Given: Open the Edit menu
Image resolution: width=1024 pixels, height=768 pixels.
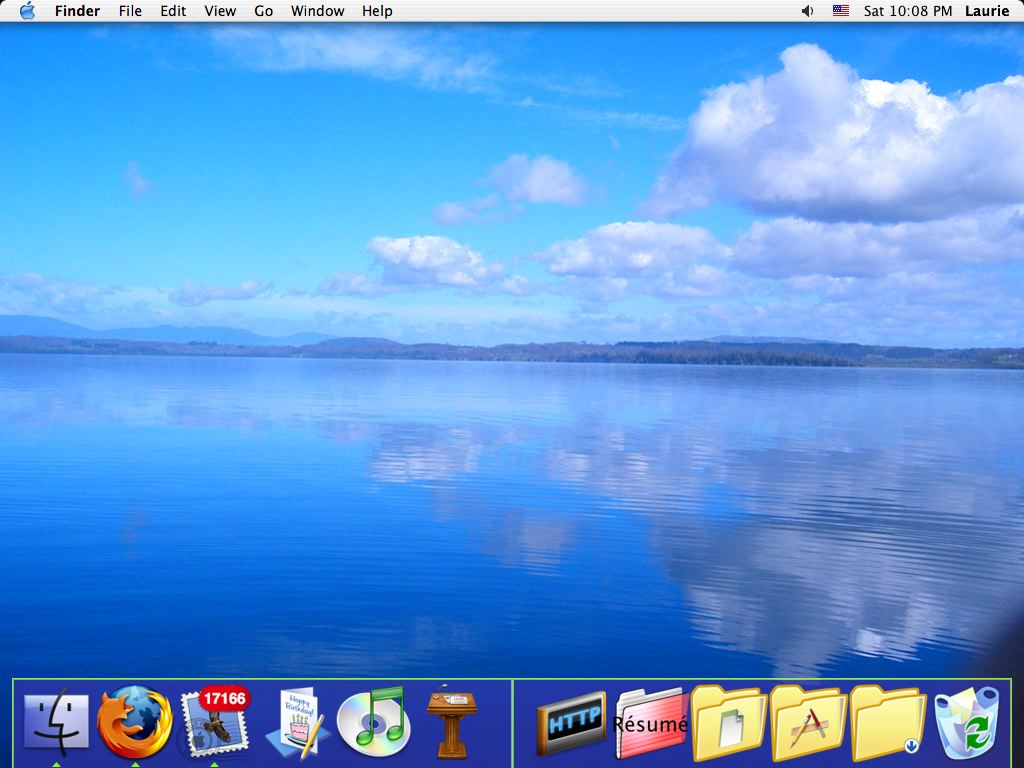Looking at the screenshot, I should [173, 11].
